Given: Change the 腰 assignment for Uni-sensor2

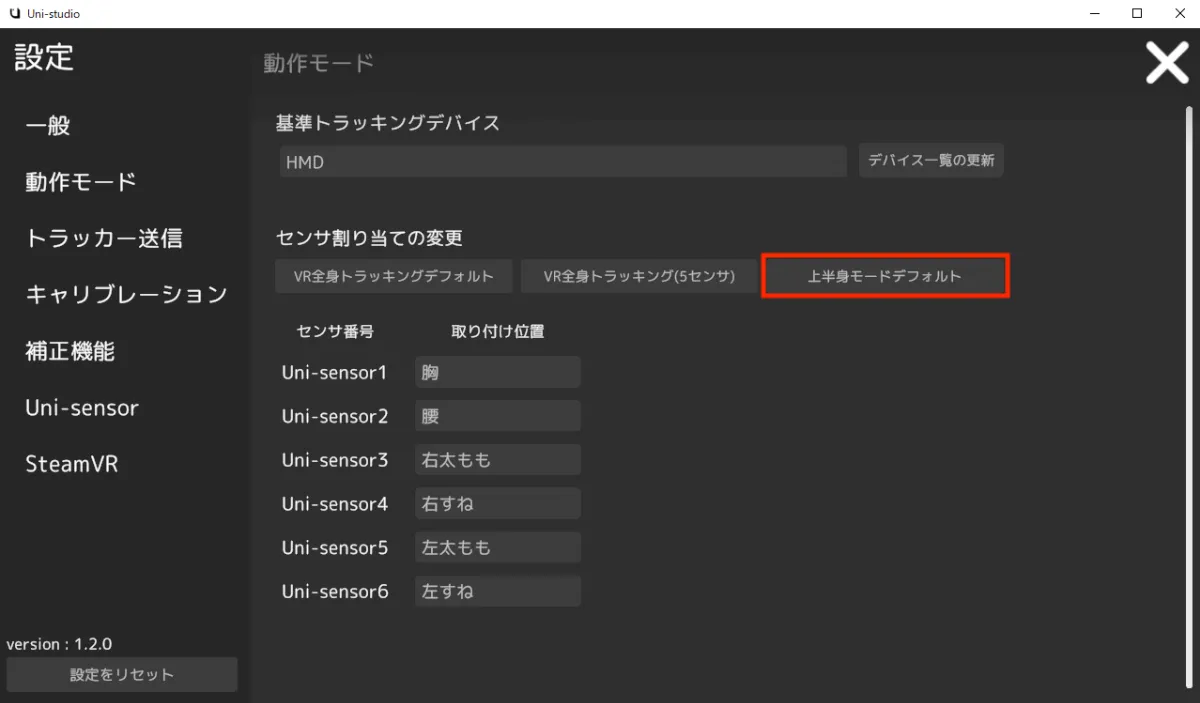Looking at the screenshot, I should (x=497, y=415).
